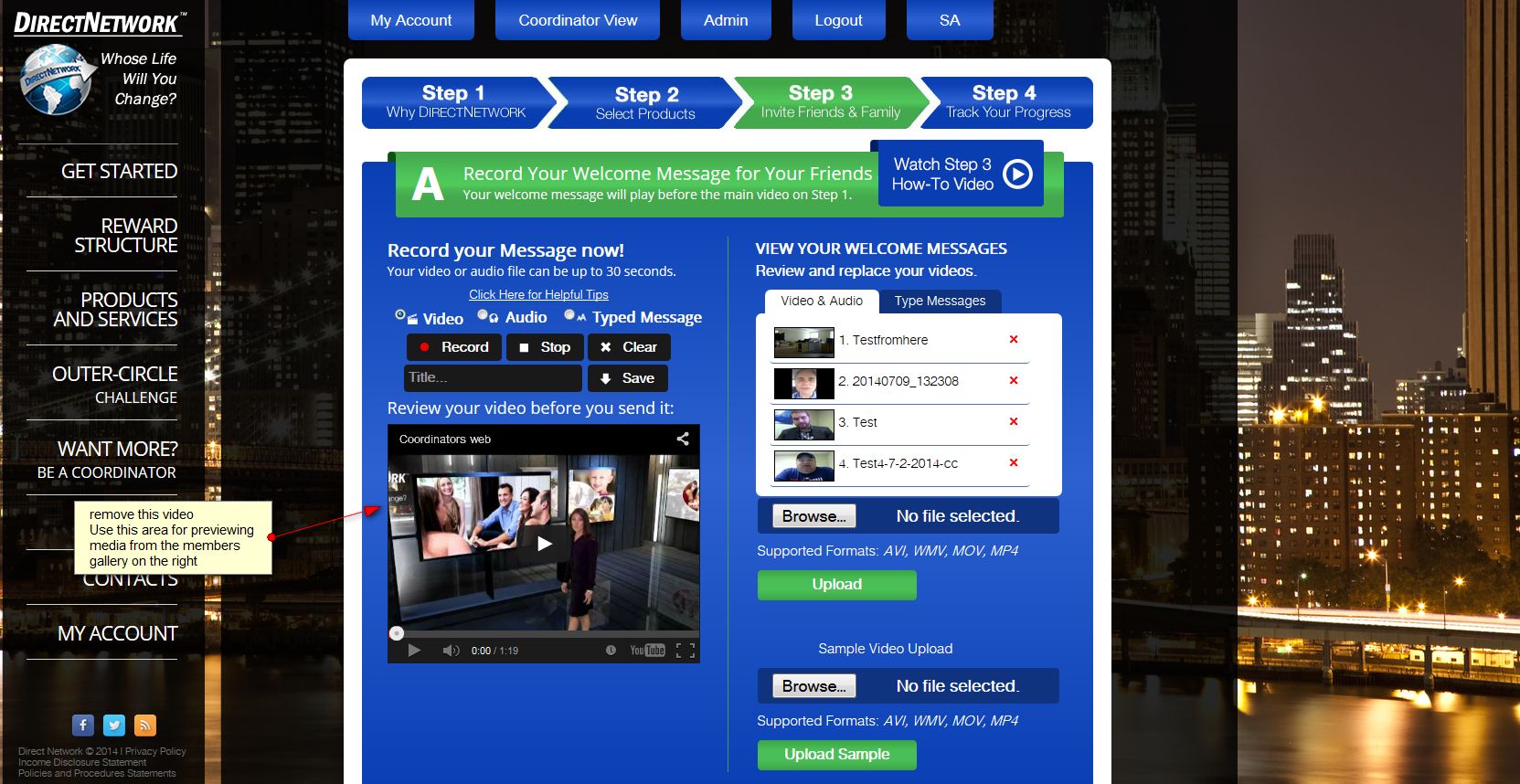This screenshot has width=1520, height=784.
Task: Open the Outer-Circle Challenge sidebar item
Action: coord(115,385)
